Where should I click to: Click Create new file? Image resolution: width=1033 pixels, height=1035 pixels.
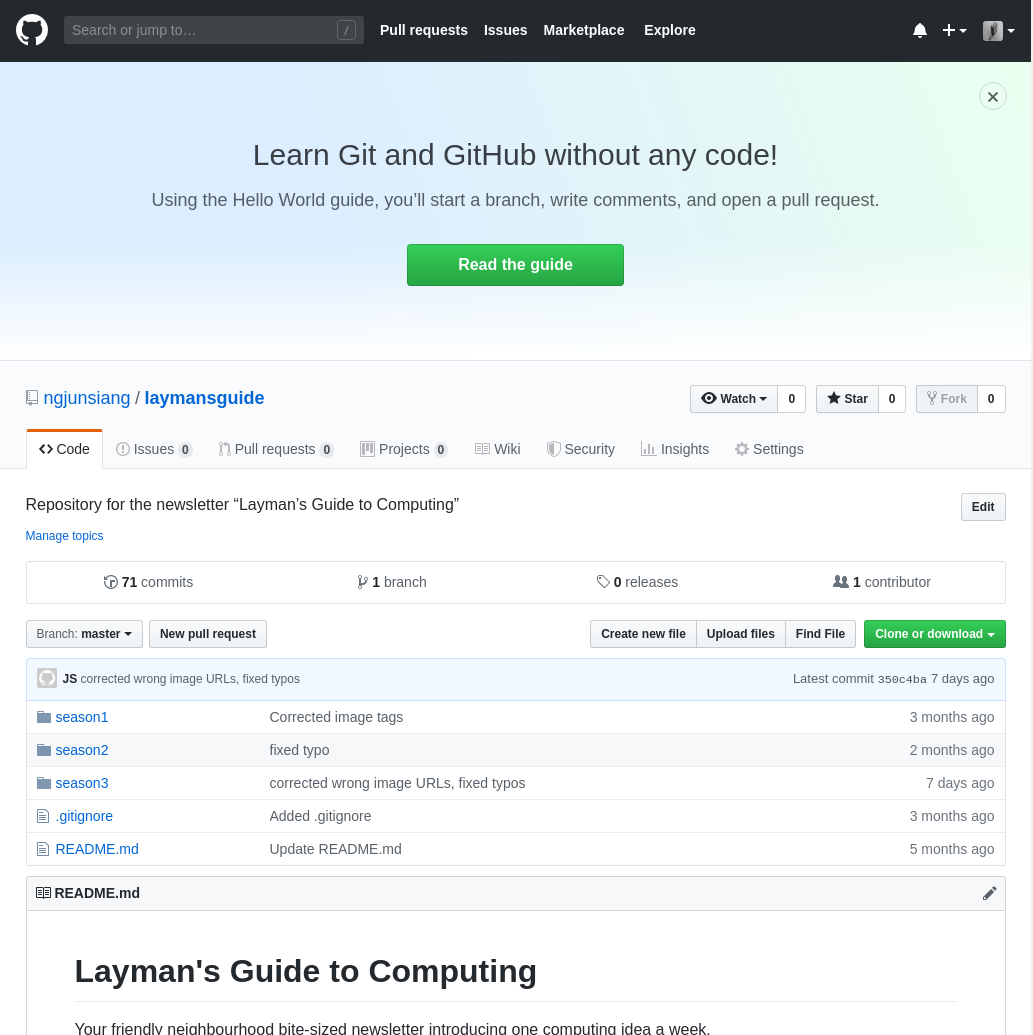643,634
